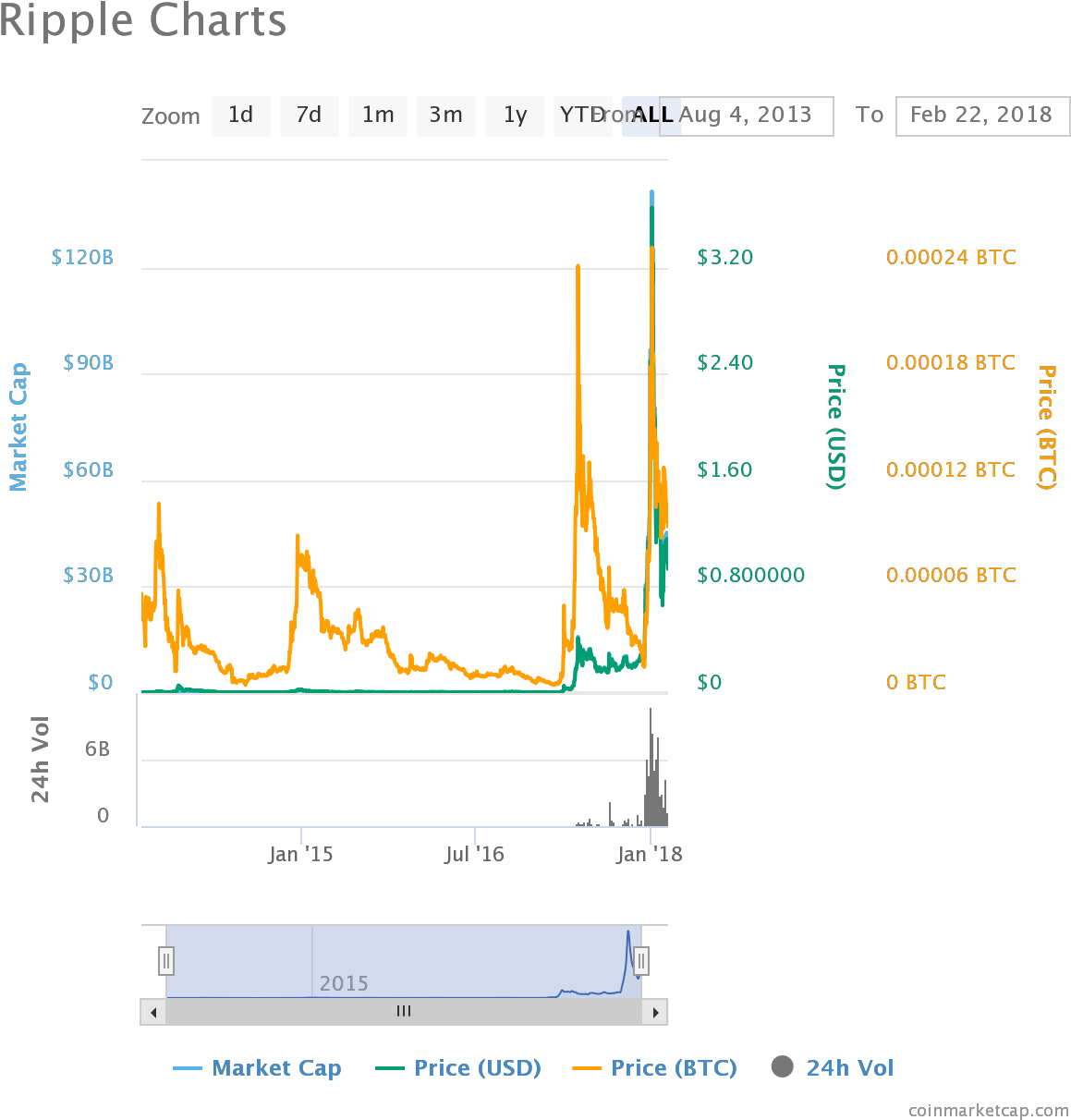The width and height of the screenshot is (1071, 1120).
Task: Select the 1d zoom preset
Action: click(240, 116)
